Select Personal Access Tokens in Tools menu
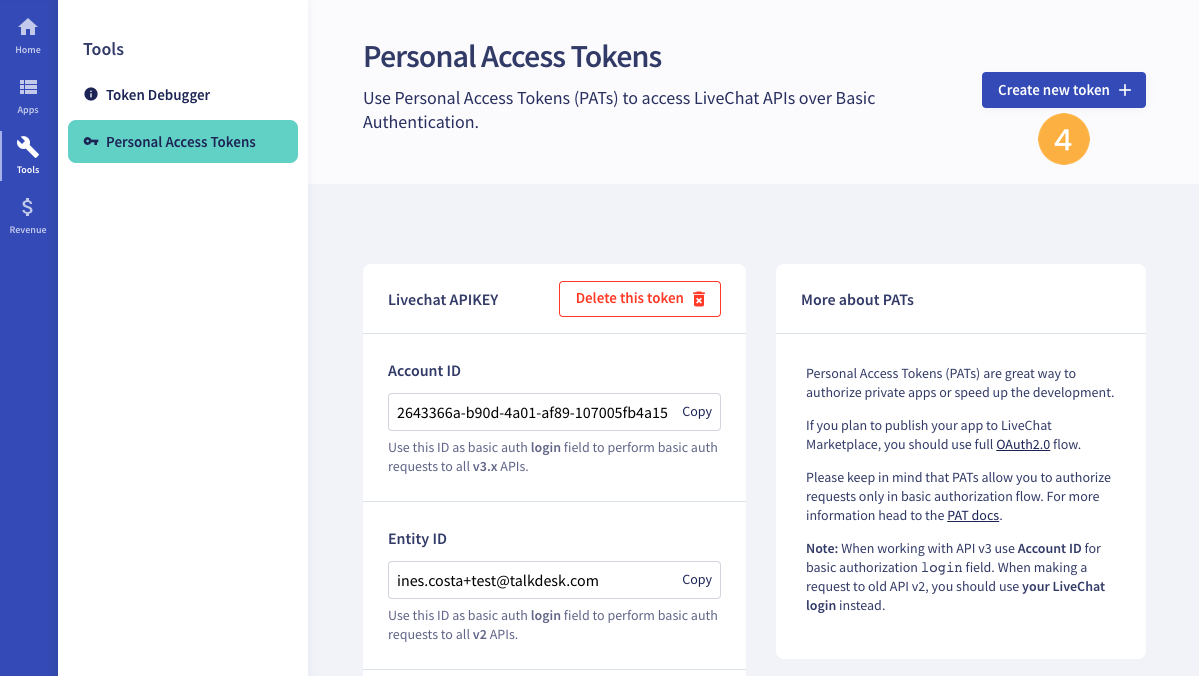 (183, 141)
